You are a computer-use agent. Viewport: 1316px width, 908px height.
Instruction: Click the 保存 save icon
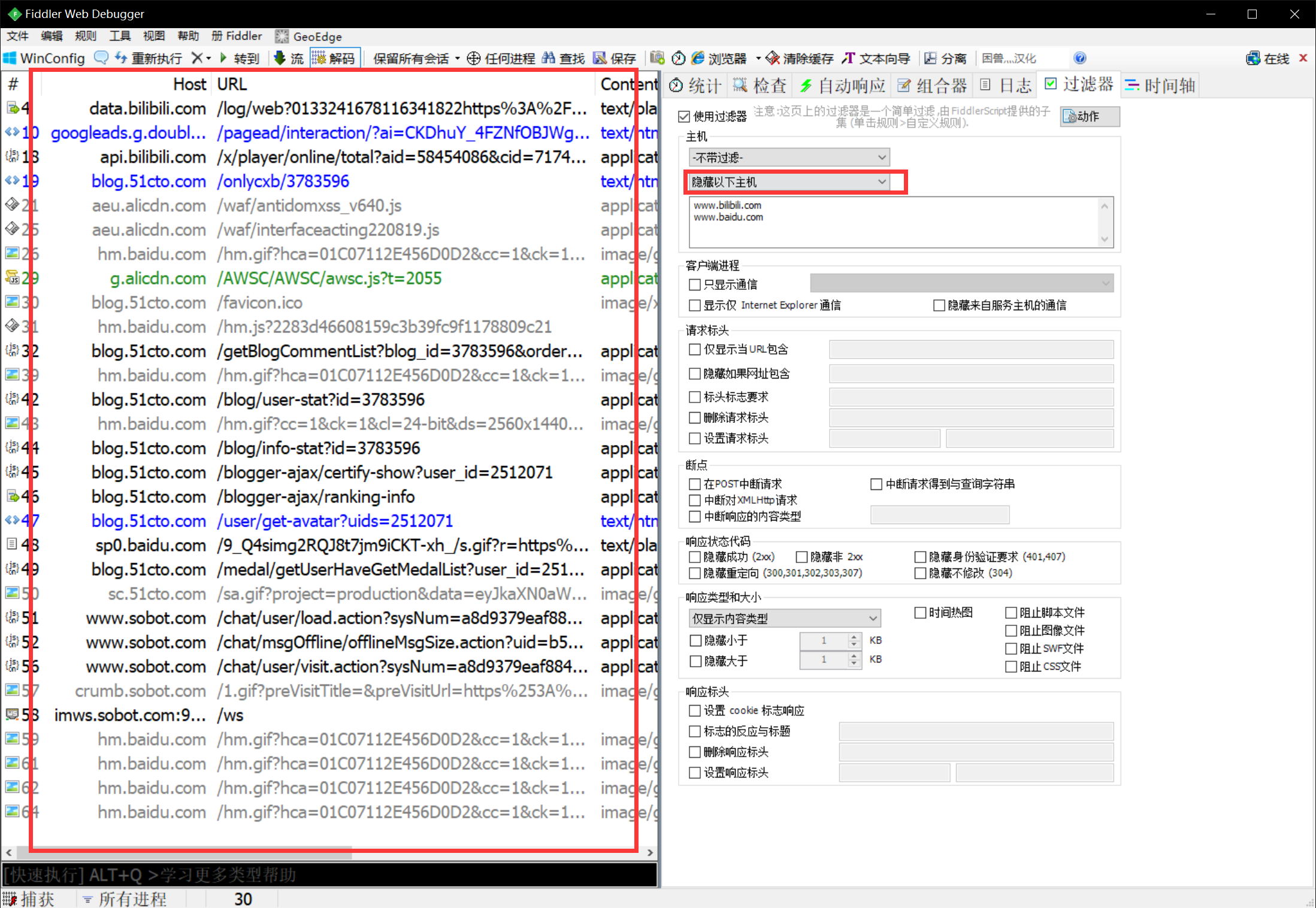click(600, 58)
